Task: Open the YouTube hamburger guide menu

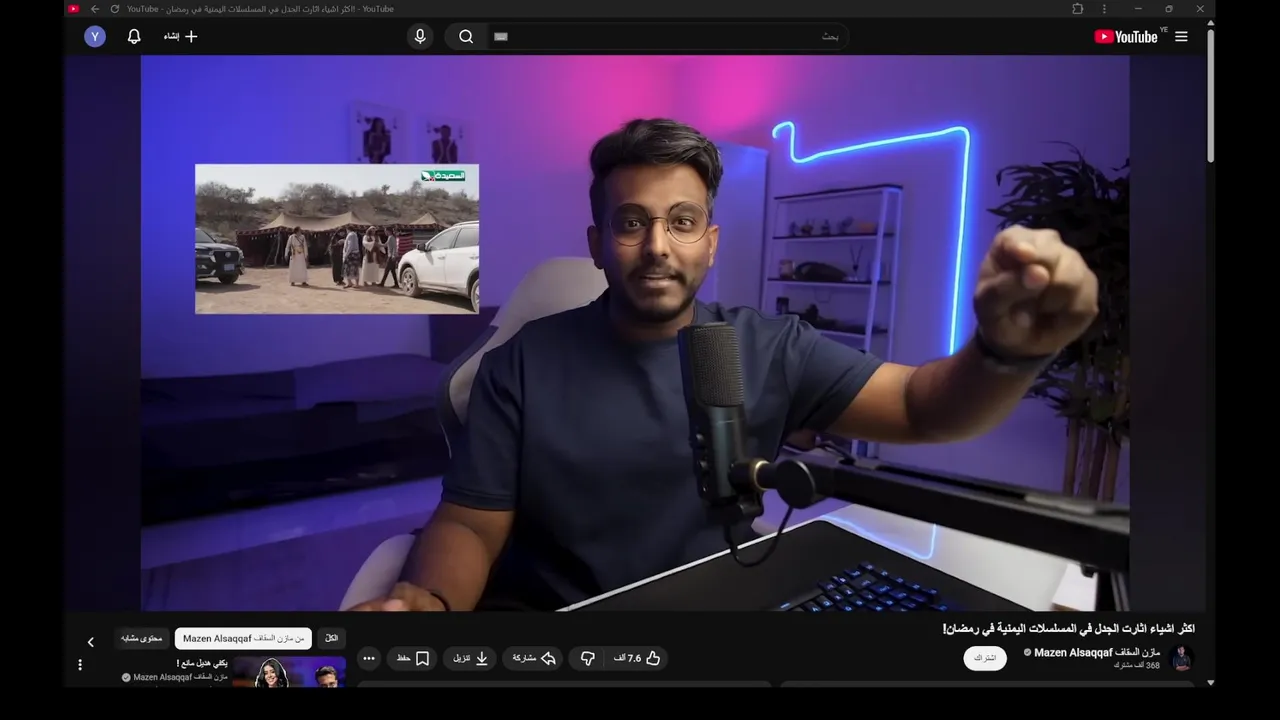Action: tap(1181, 37)
